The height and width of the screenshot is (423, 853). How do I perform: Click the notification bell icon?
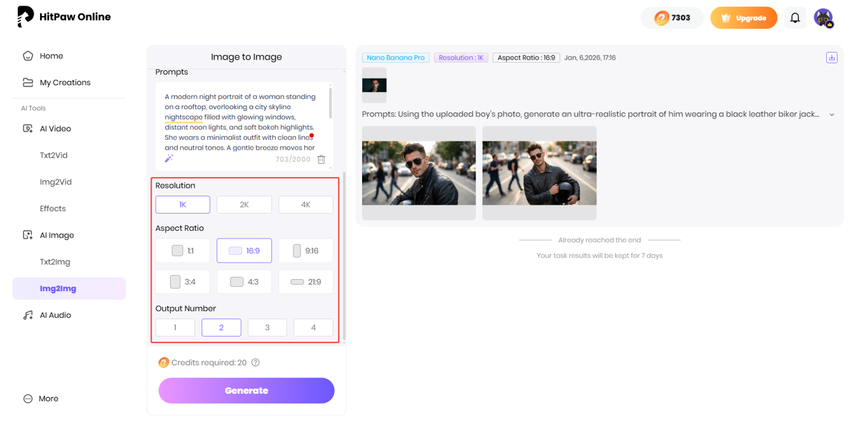click(795, 18)
